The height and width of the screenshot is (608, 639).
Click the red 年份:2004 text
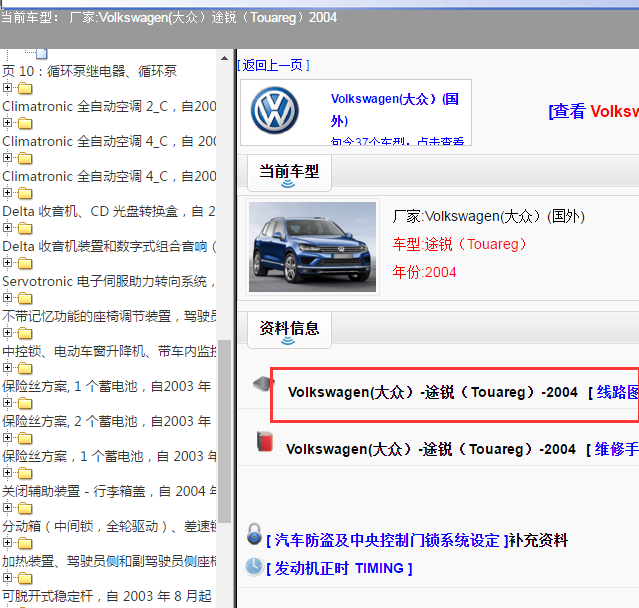(x=424, y=272)
